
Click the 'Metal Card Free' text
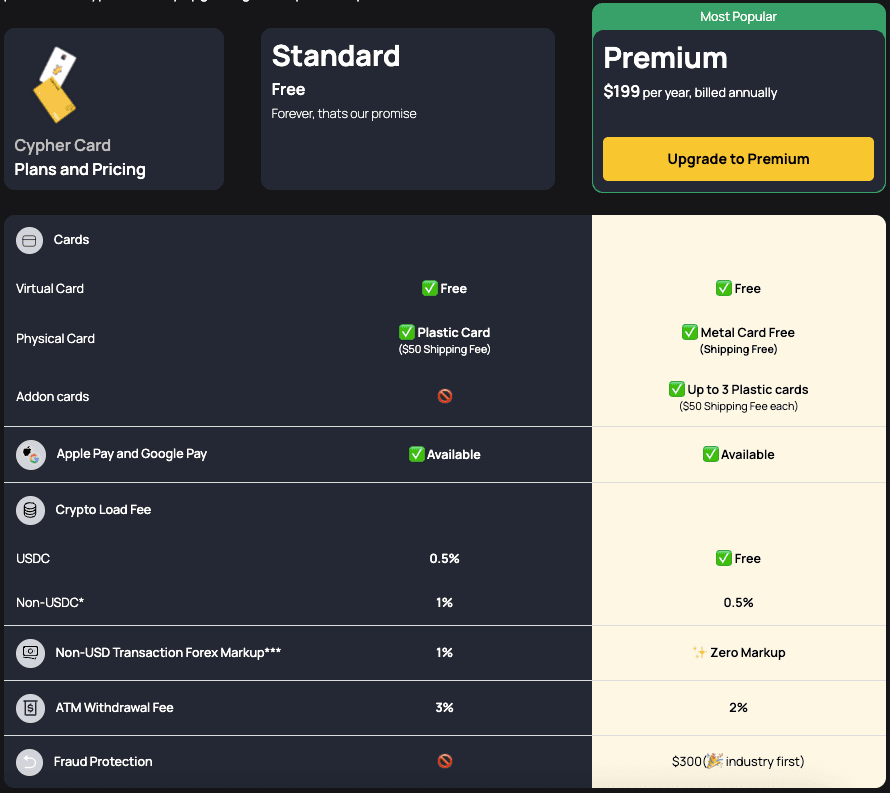(x=748, y=332)
